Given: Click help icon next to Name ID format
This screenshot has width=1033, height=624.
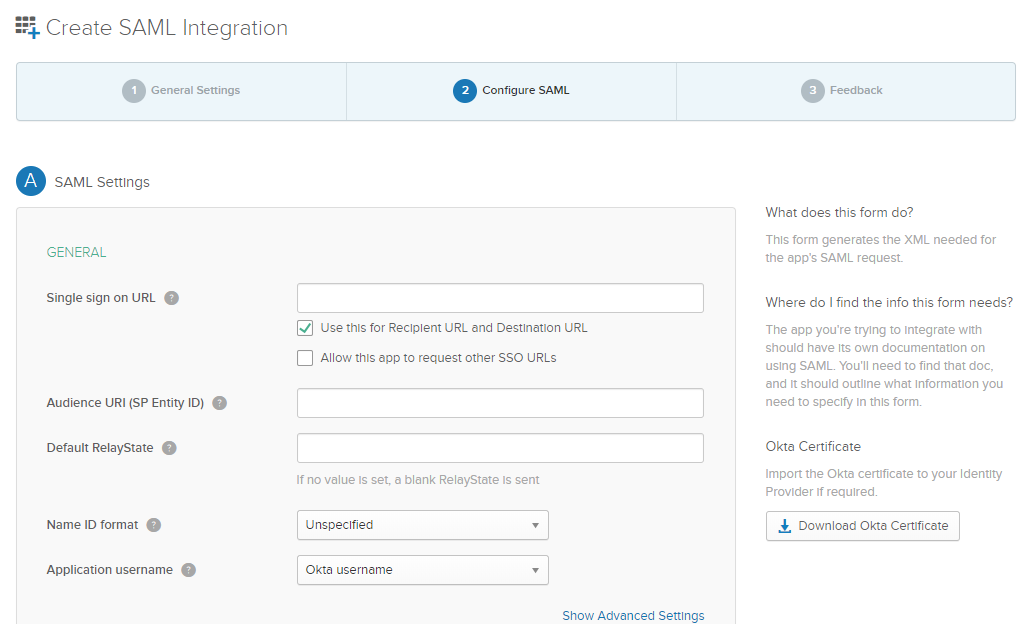Looking at the screenshot, I should pyautogui.click(x=154, y=525).
